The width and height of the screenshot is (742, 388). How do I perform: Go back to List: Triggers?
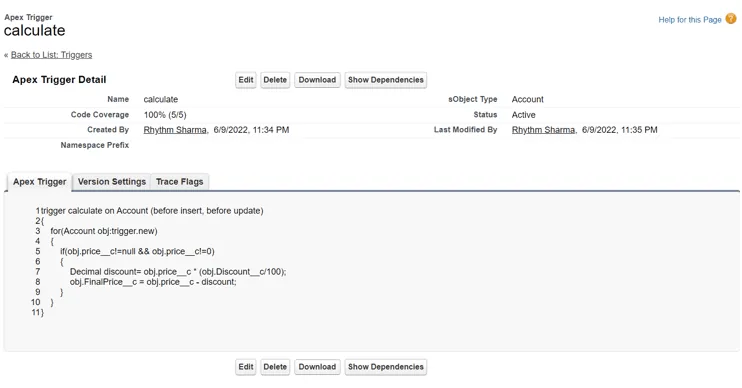(x=51, y=55)
